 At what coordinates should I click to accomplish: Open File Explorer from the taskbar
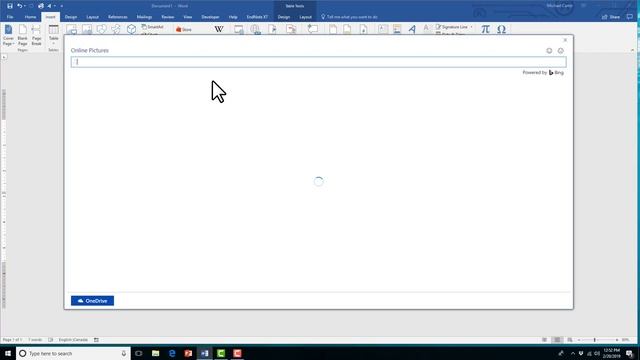[156, 353]
